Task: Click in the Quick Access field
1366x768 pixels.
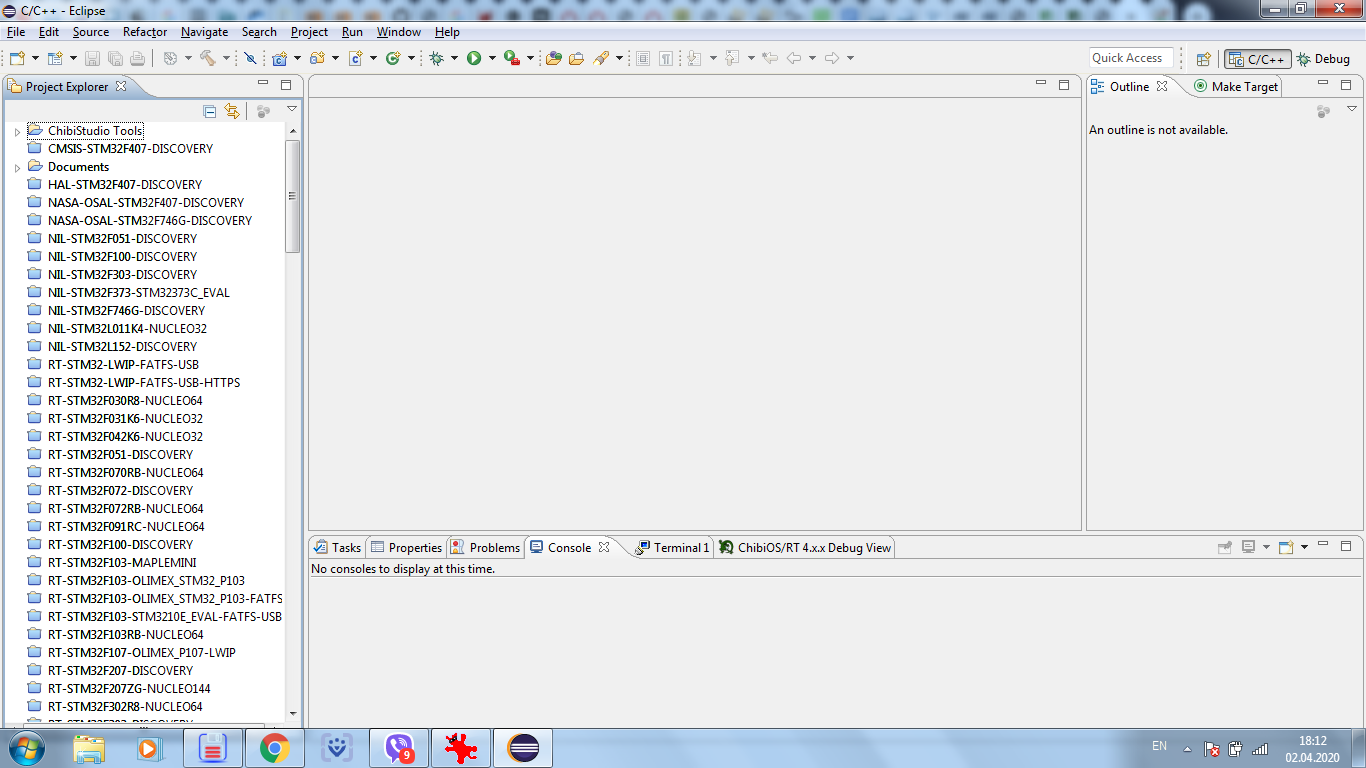Action: coord(1131,58)
